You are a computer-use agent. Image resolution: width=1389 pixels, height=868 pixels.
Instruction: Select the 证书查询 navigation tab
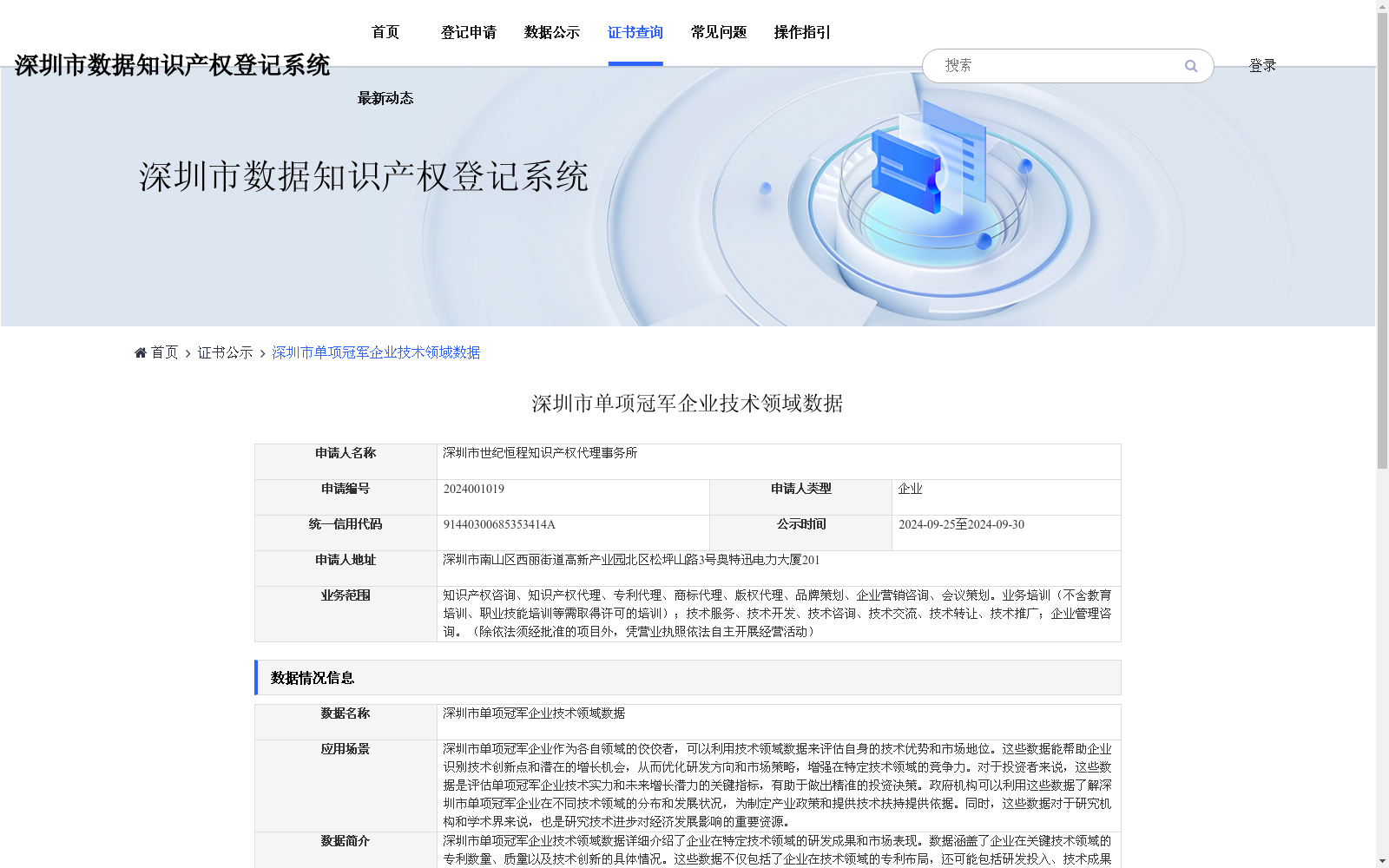point(635,33)
